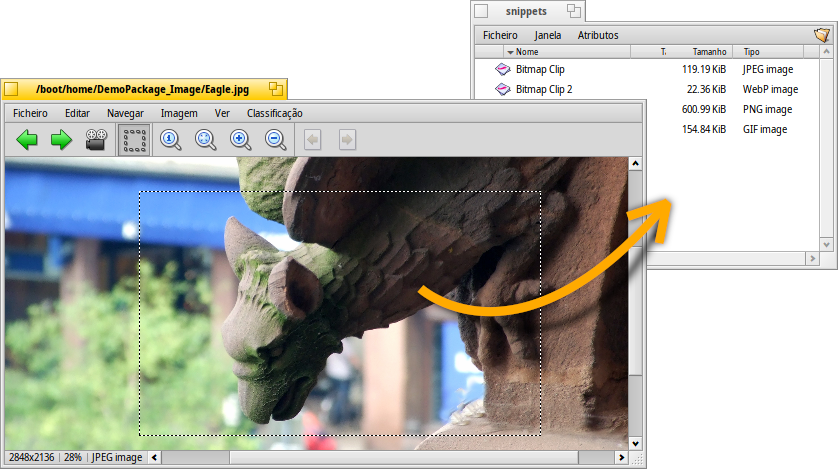Click the Eagle.jpg window zoom button

pyautogui.click(x=275, y=89)
